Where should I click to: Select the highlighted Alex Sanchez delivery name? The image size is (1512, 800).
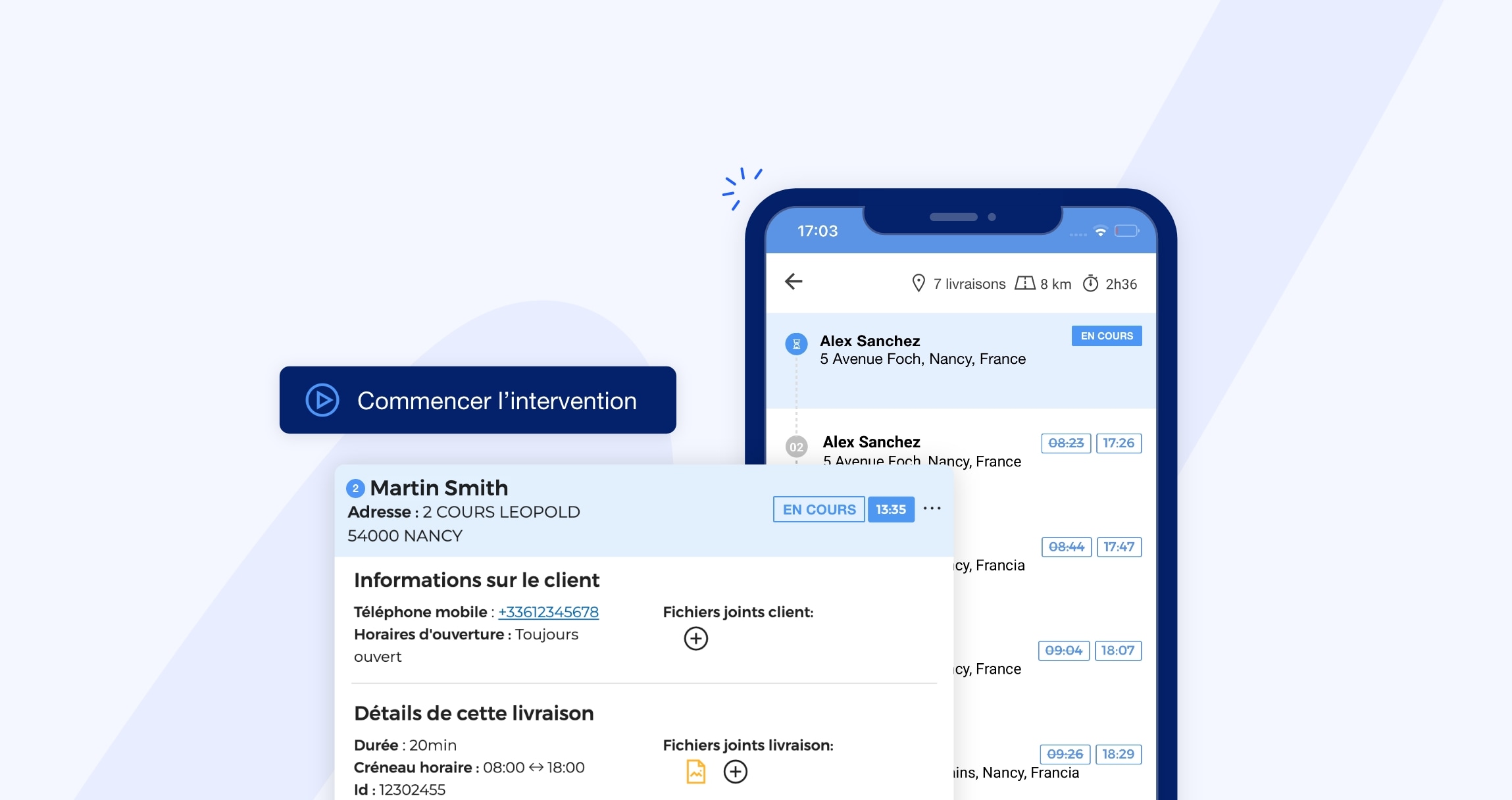[x=870, y=341]
